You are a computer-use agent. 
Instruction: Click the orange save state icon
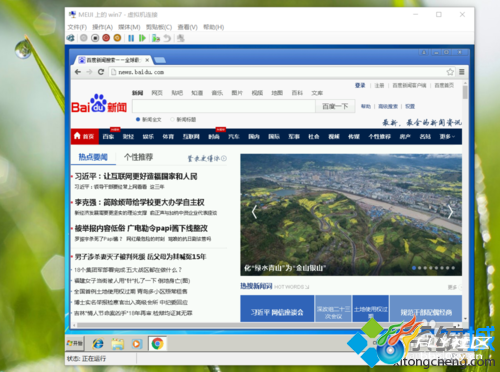117,38
